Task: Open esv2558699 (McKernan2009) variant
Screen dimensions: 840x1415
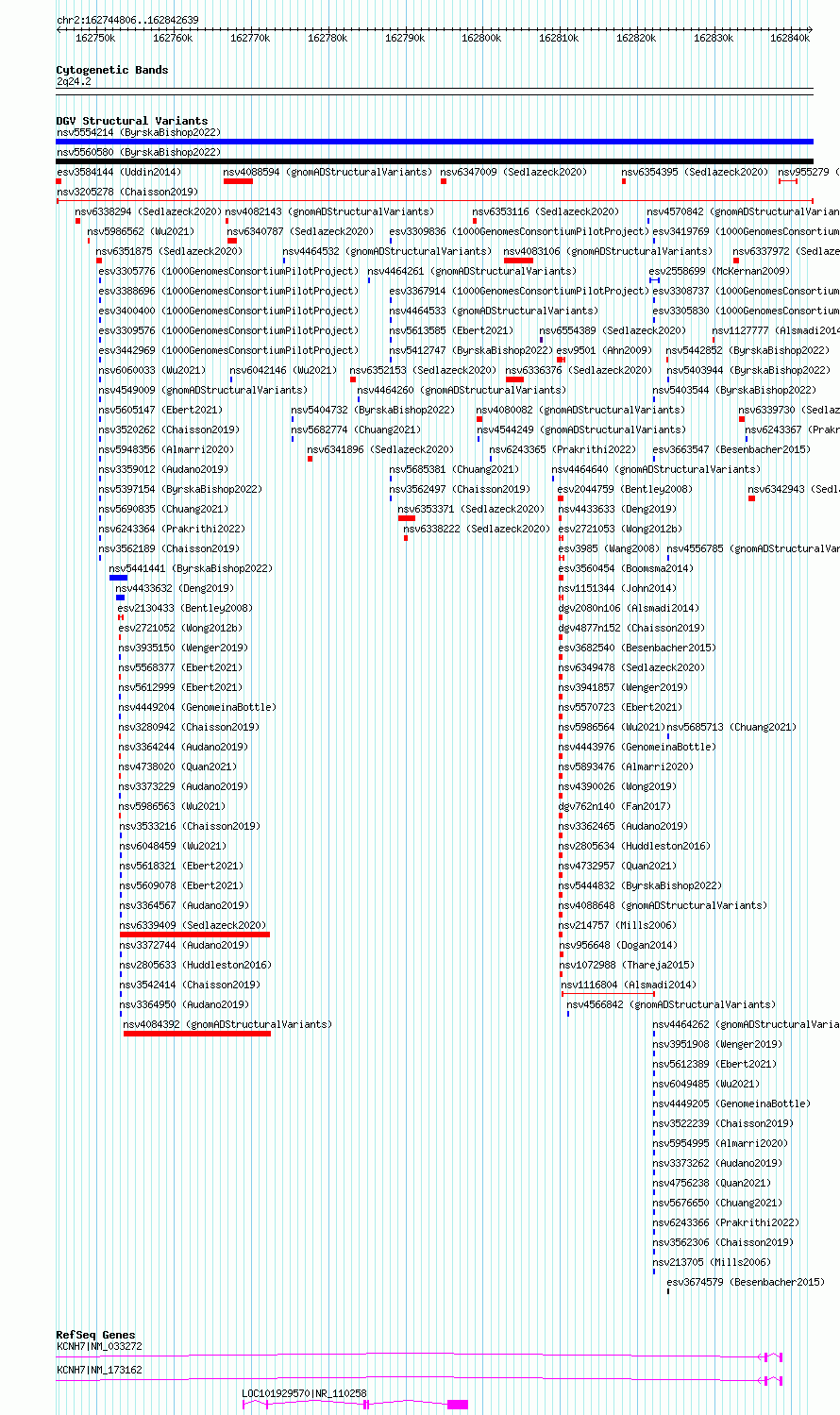Action: pyautogui.click(x=718, y=271)
